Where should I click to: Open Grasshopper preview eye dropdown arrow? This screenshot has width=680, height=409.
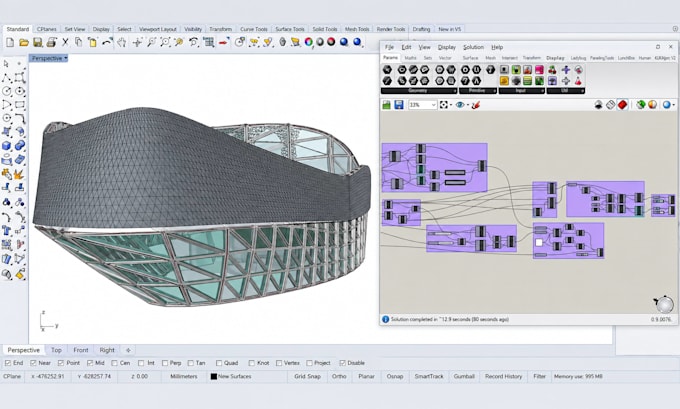pos(468,105)
